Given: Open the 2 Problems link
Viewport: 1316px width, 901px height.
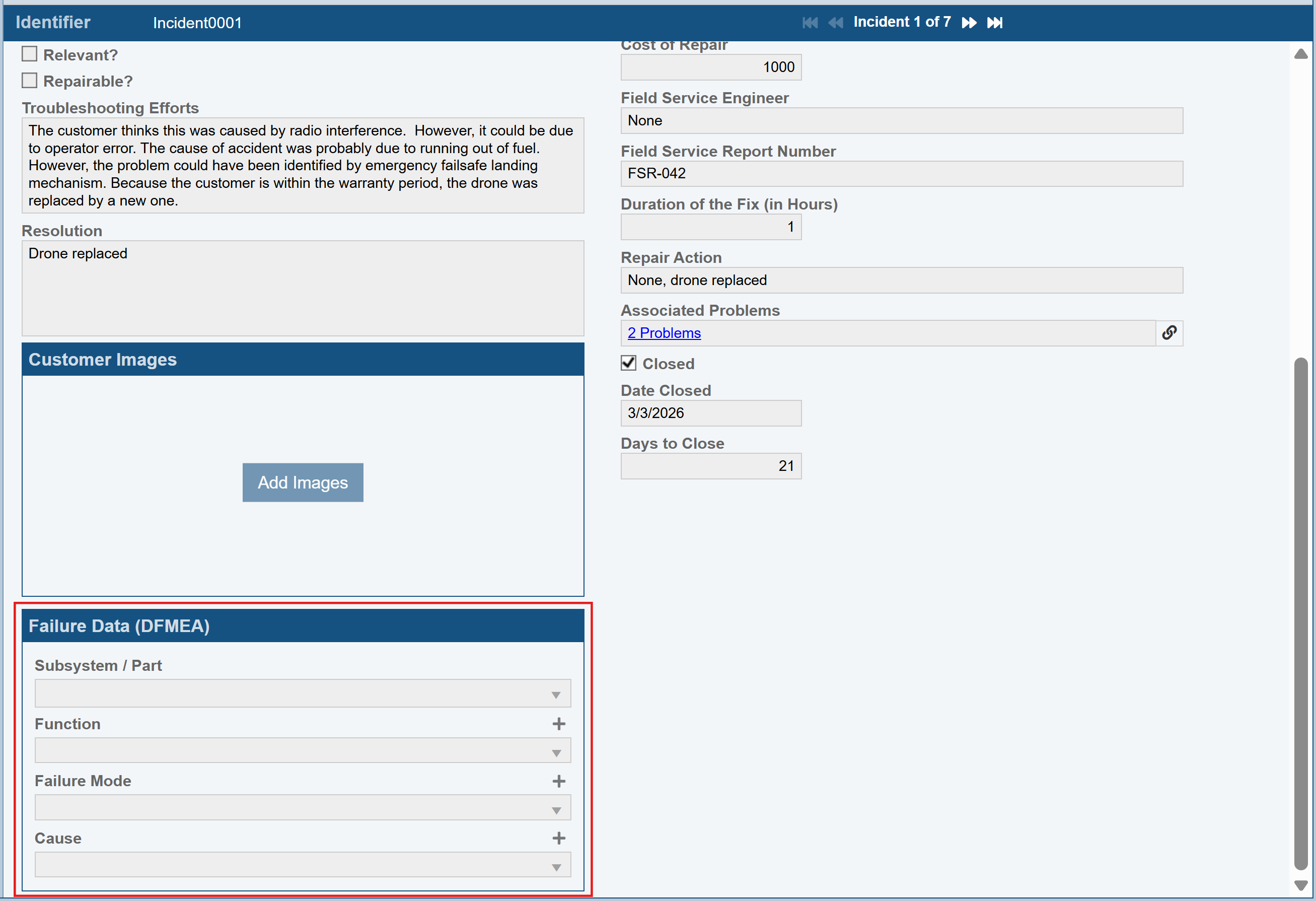Looking at the screenshot, I should click(x=664, y=333).
